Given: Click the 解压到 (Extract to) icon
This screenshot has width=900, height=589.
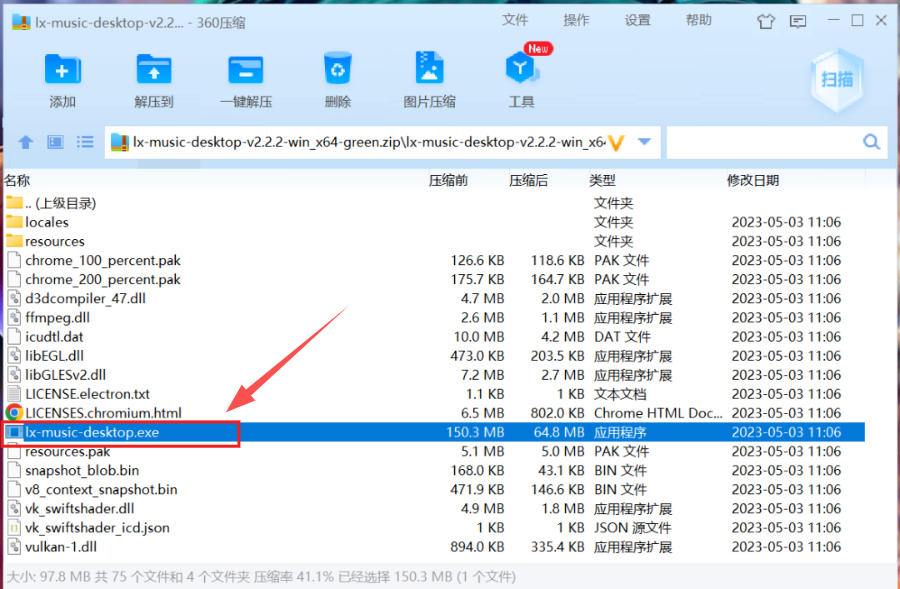Looking at the screenshot, I should click(154, 78).
